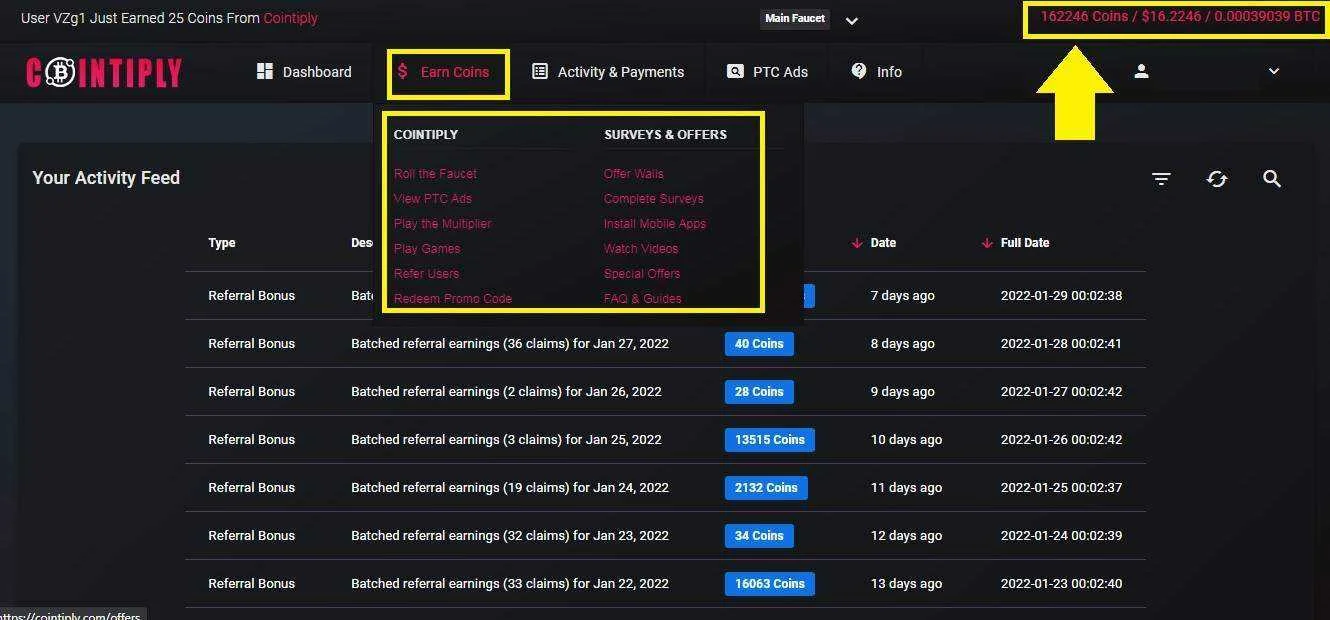This screenshot has width=1330, height=620.
Task: Click the Your Activity Feed heading
Action: (x=106, y=178)
